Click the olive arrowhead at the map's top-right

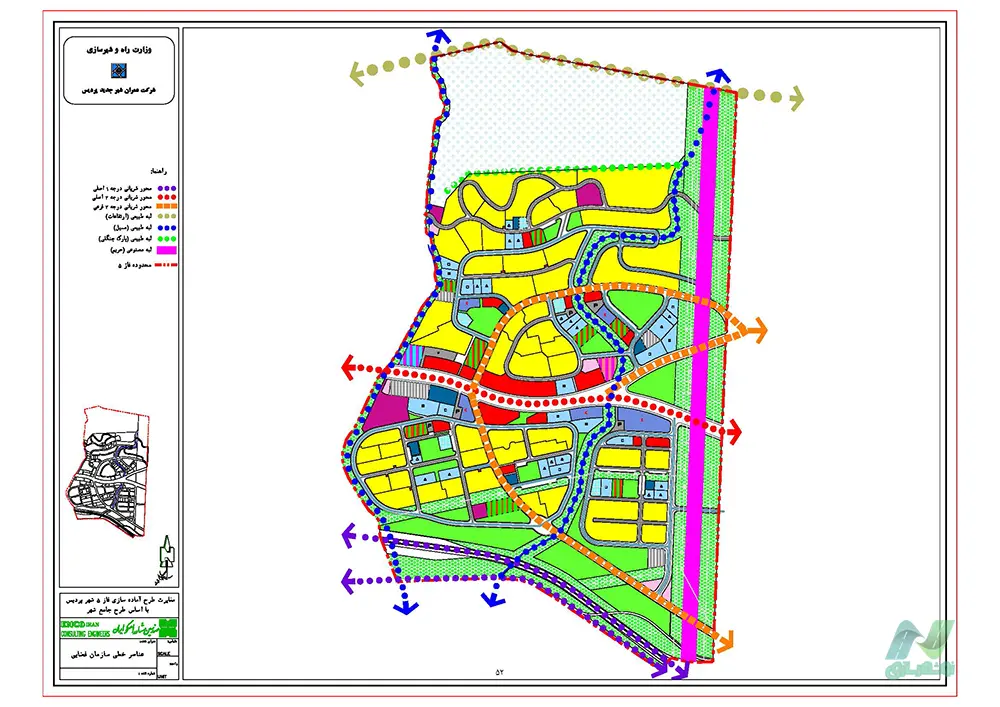(x=795, y=97)
